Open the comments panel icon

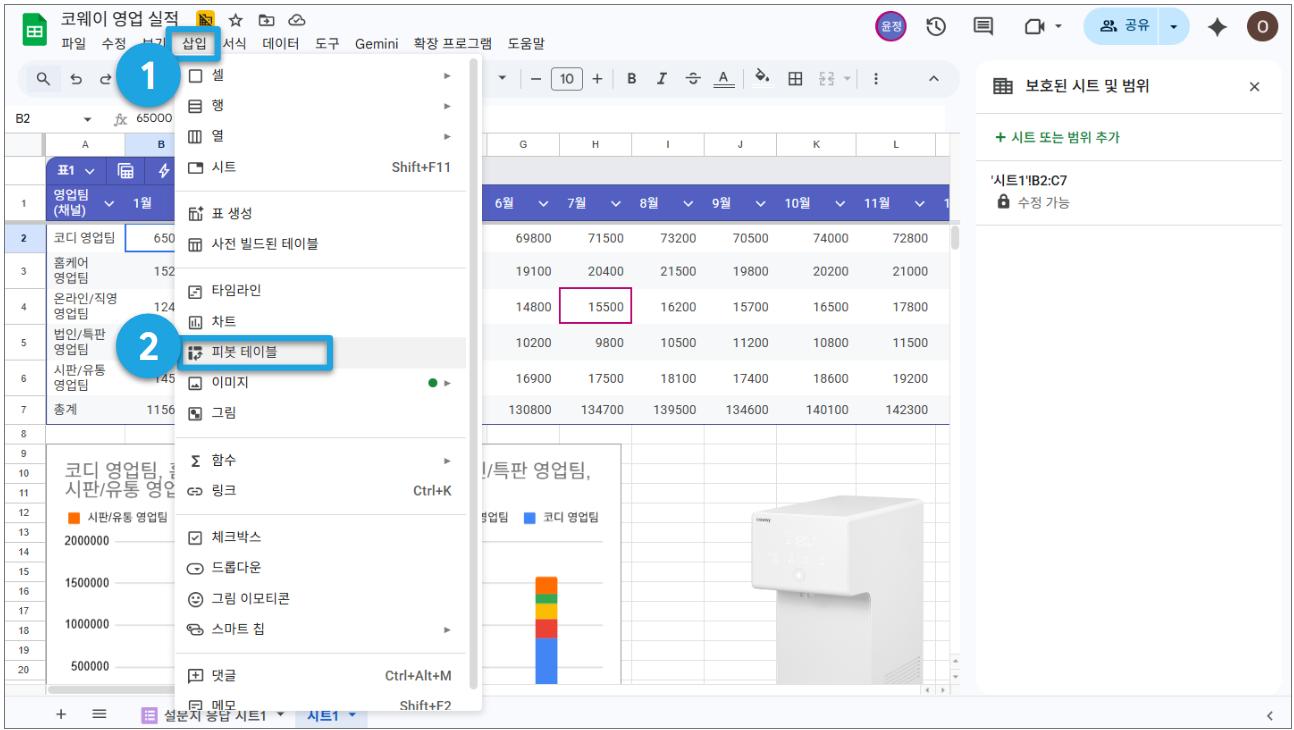click(983, 27)
